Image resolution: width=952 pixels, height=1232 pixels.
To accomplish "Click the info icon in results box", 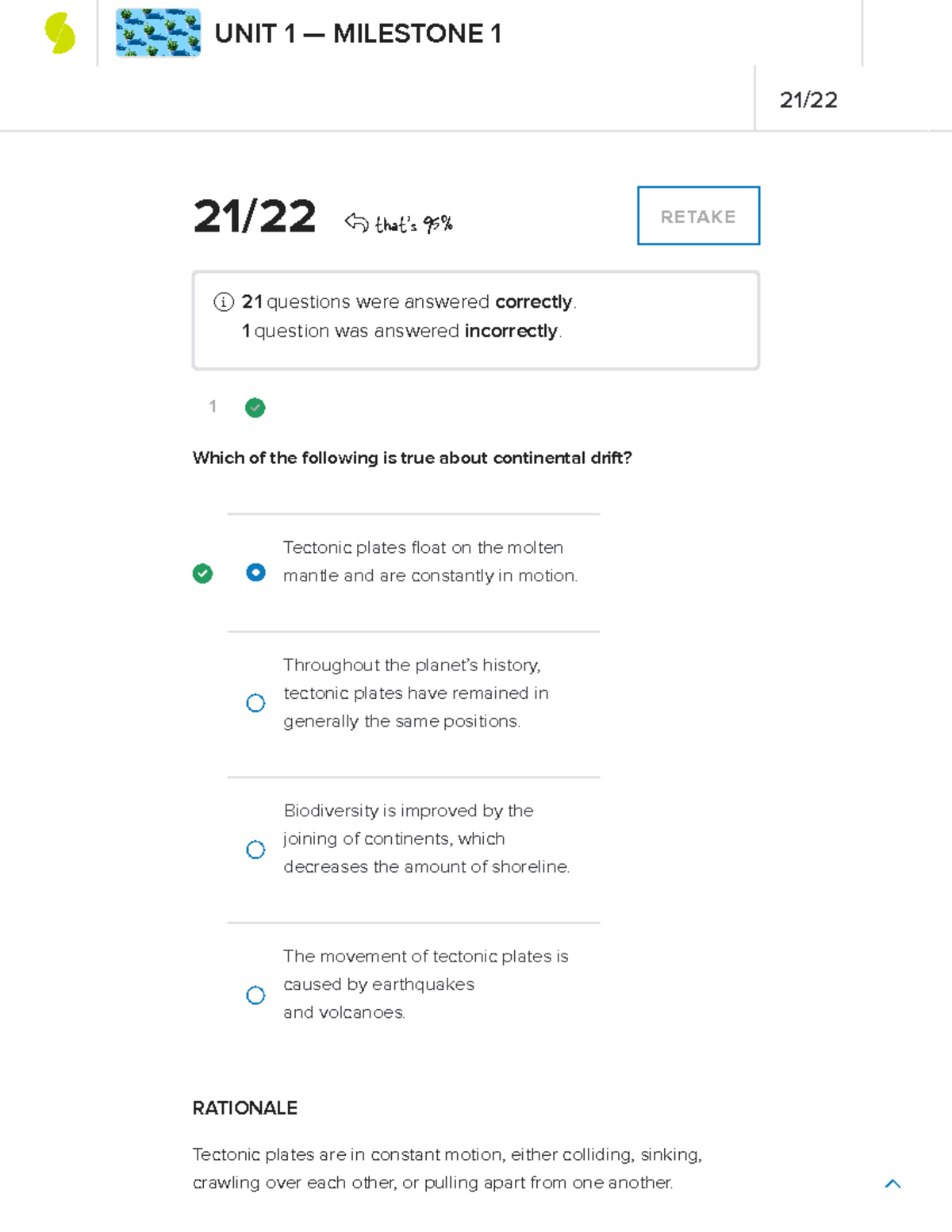I will click(224, 302).
